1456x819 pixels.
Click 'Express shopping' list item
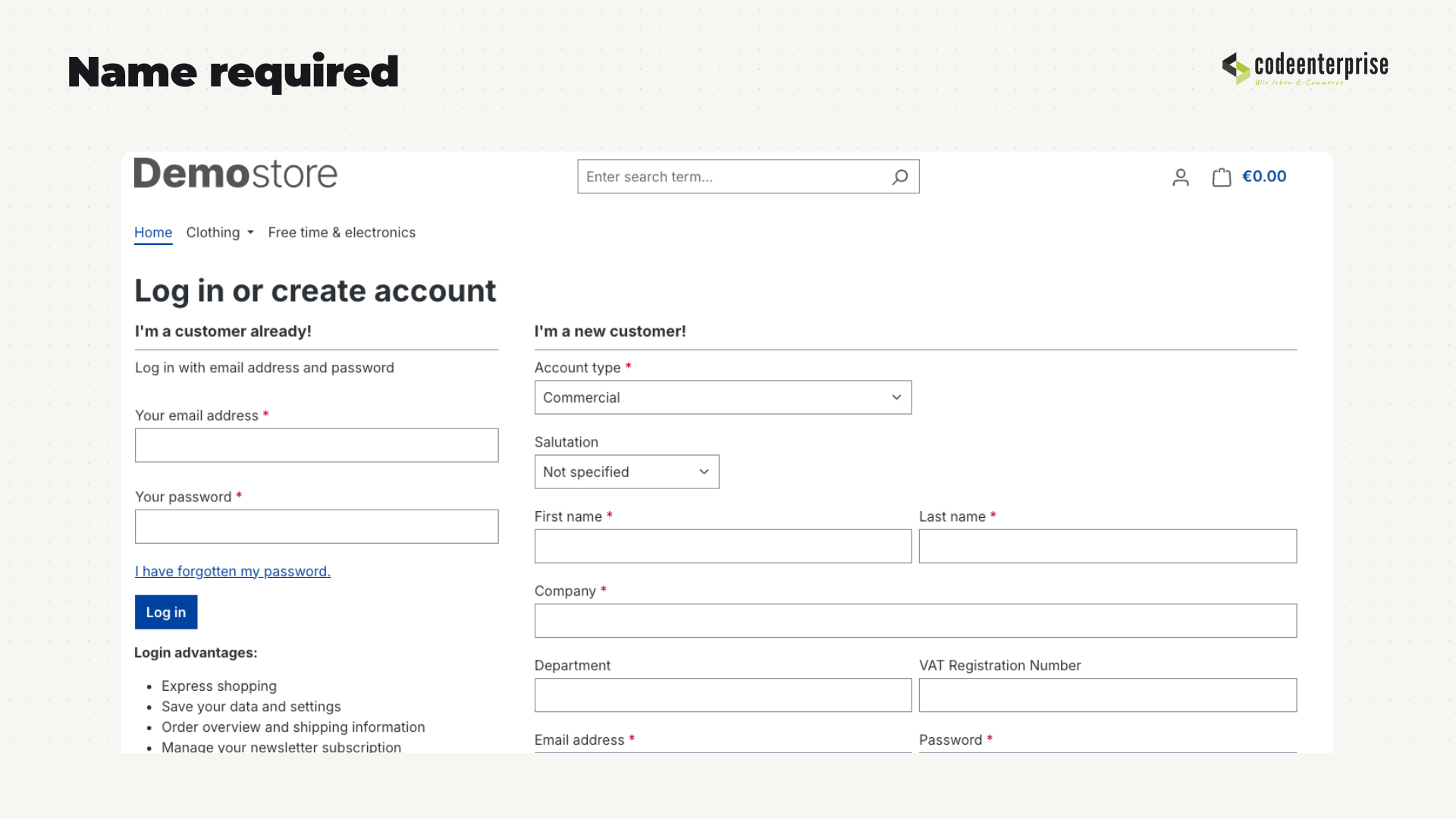(x=219, y=686)
